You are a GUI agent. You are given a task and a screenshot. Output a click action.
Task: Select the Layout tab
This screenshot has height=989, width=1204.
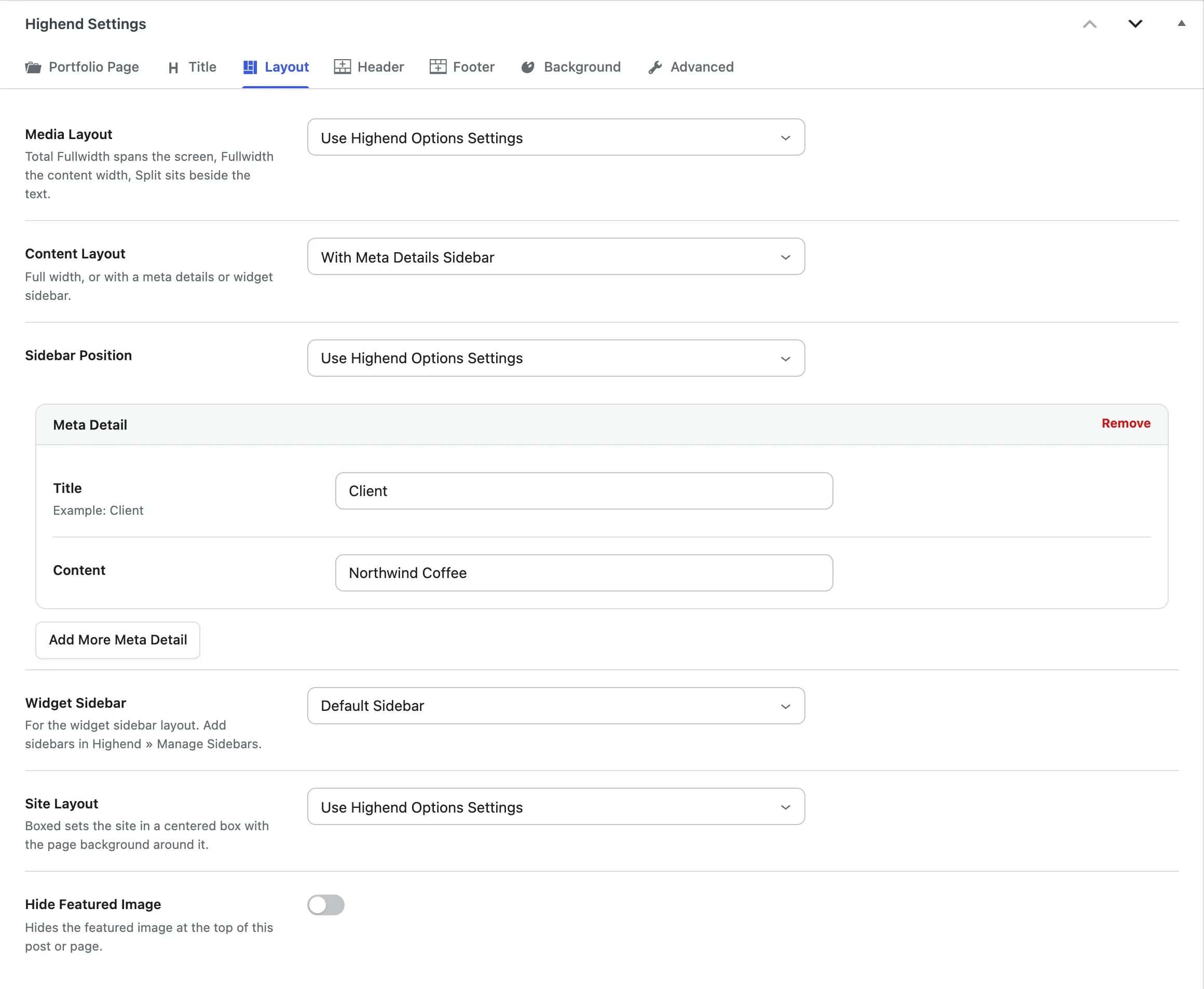[x=276, y=67]
